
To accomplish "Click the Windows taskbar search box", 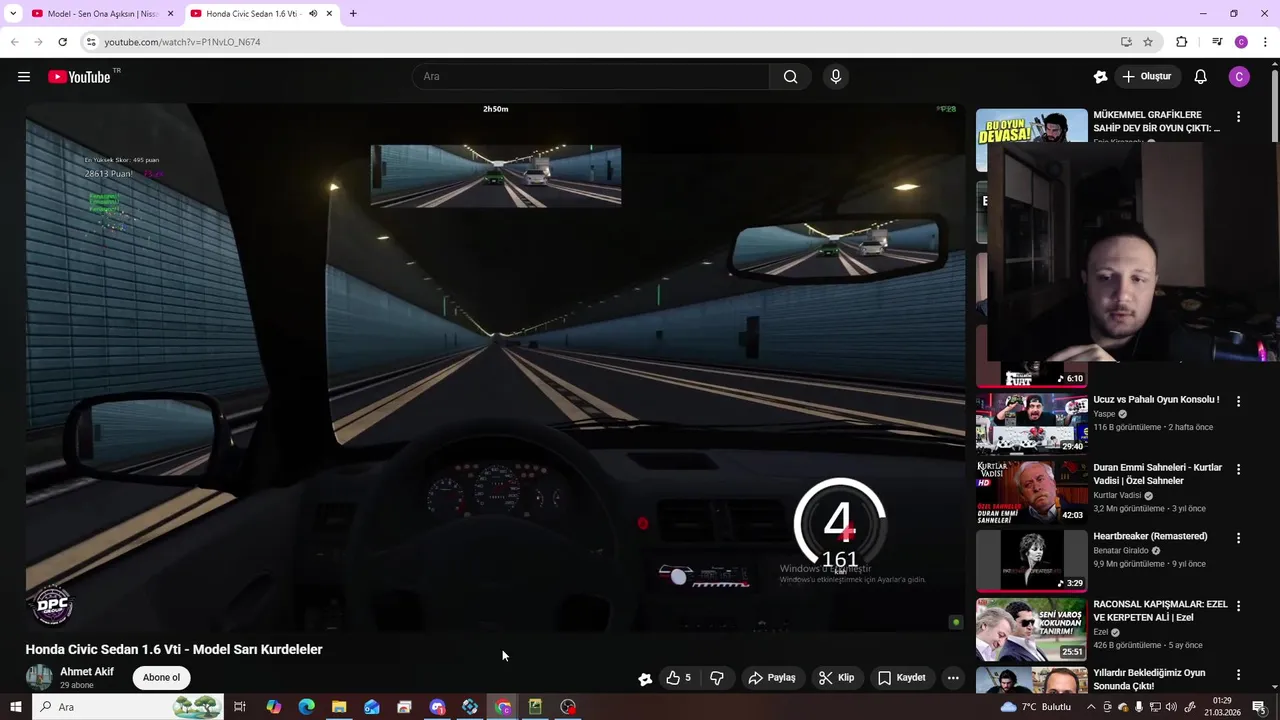I will [x=130, y=707].
